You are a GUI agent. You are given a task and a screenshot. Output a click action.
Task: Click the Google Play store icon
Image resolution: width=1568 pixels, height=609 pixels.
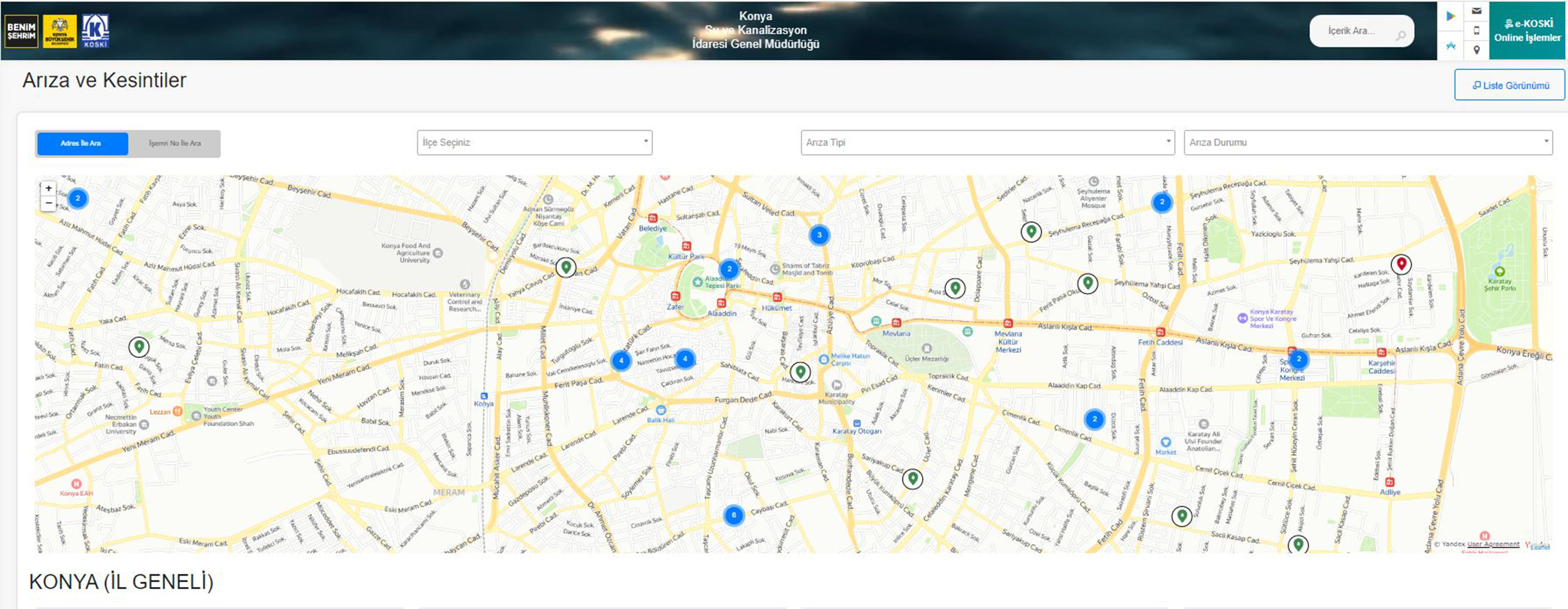pyautogui.click(x=1451, y=16)
